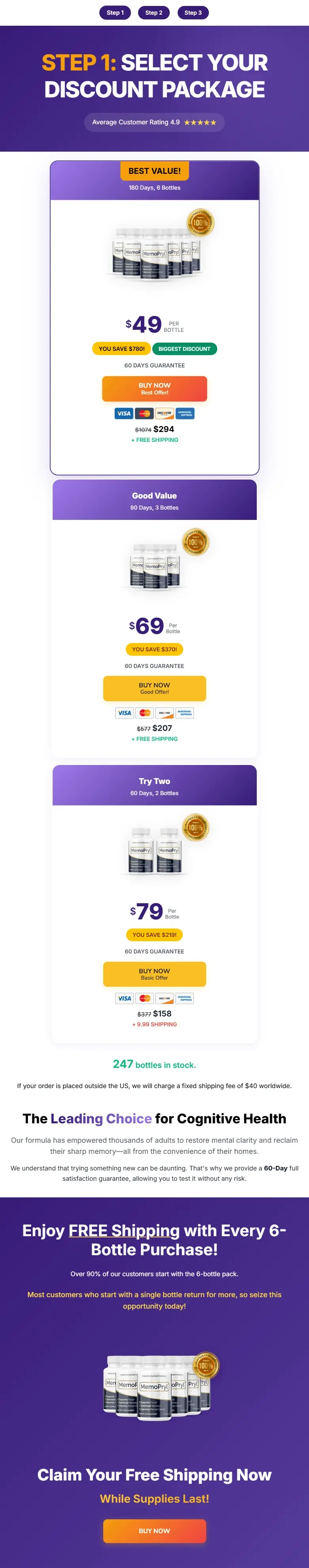Click the Visa payment icon under Best Value

click(123, 413)
